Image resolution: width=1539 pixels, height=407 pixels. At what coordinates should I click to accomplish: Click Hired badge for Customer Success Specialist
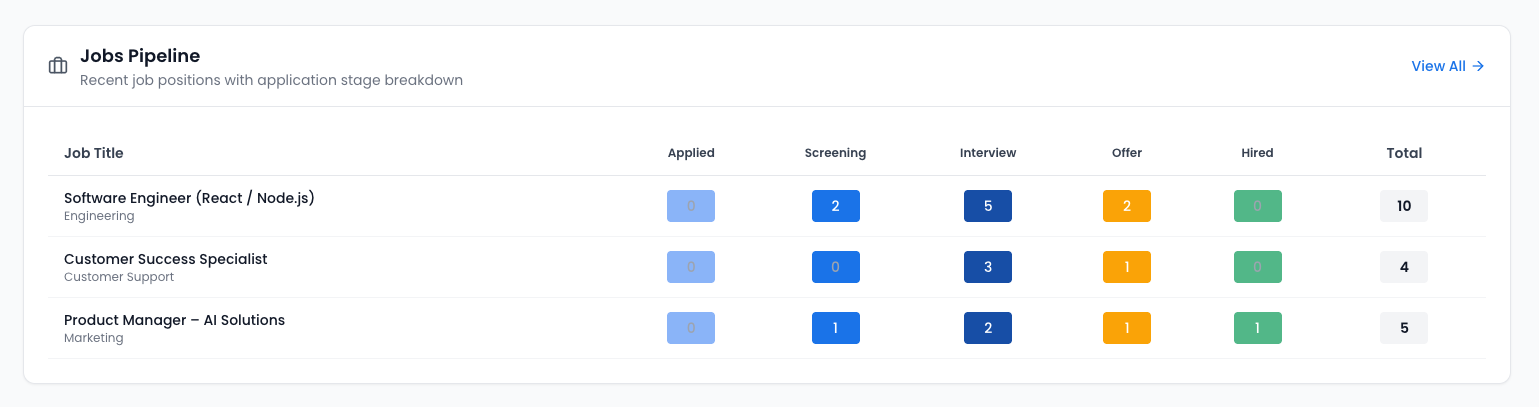point(1258,267)
